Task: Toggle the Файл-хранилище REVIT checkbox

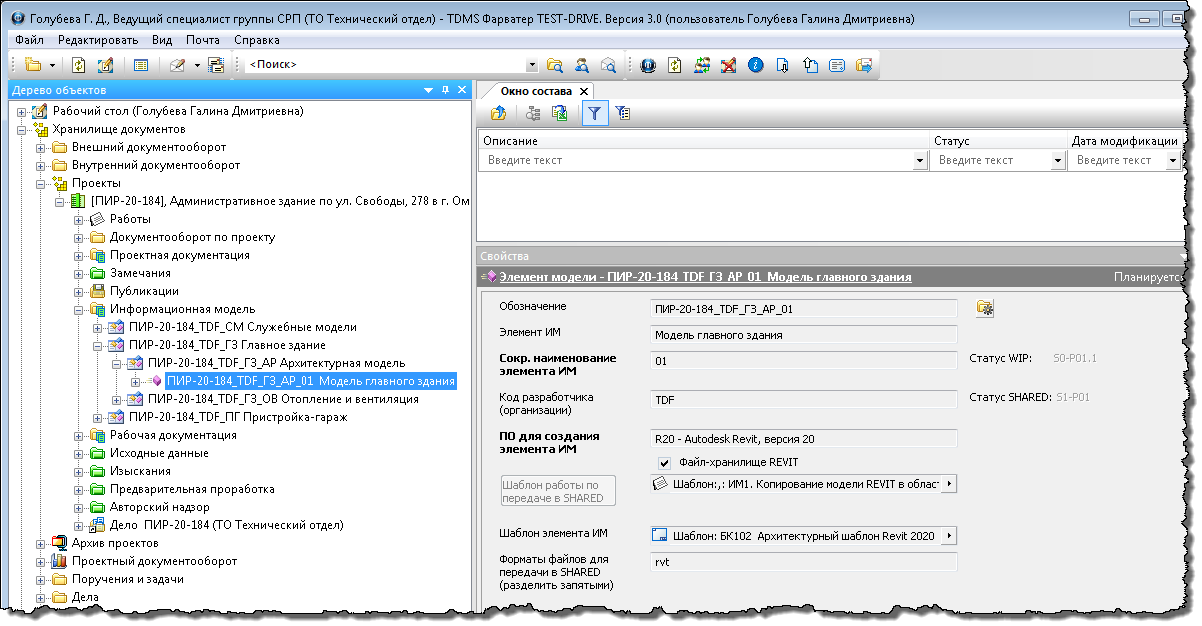Action: 664,462
